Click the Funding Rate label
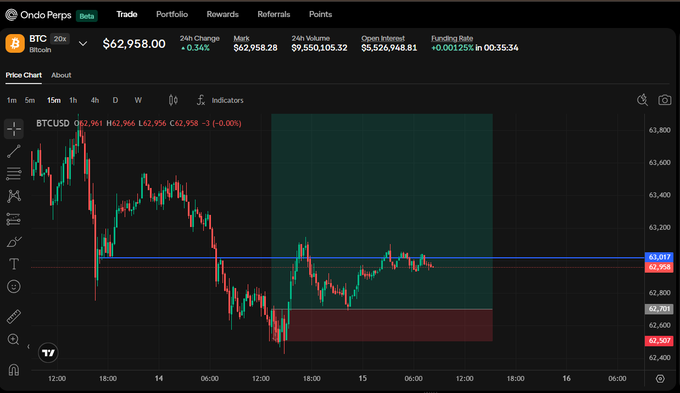 [452, 38]
